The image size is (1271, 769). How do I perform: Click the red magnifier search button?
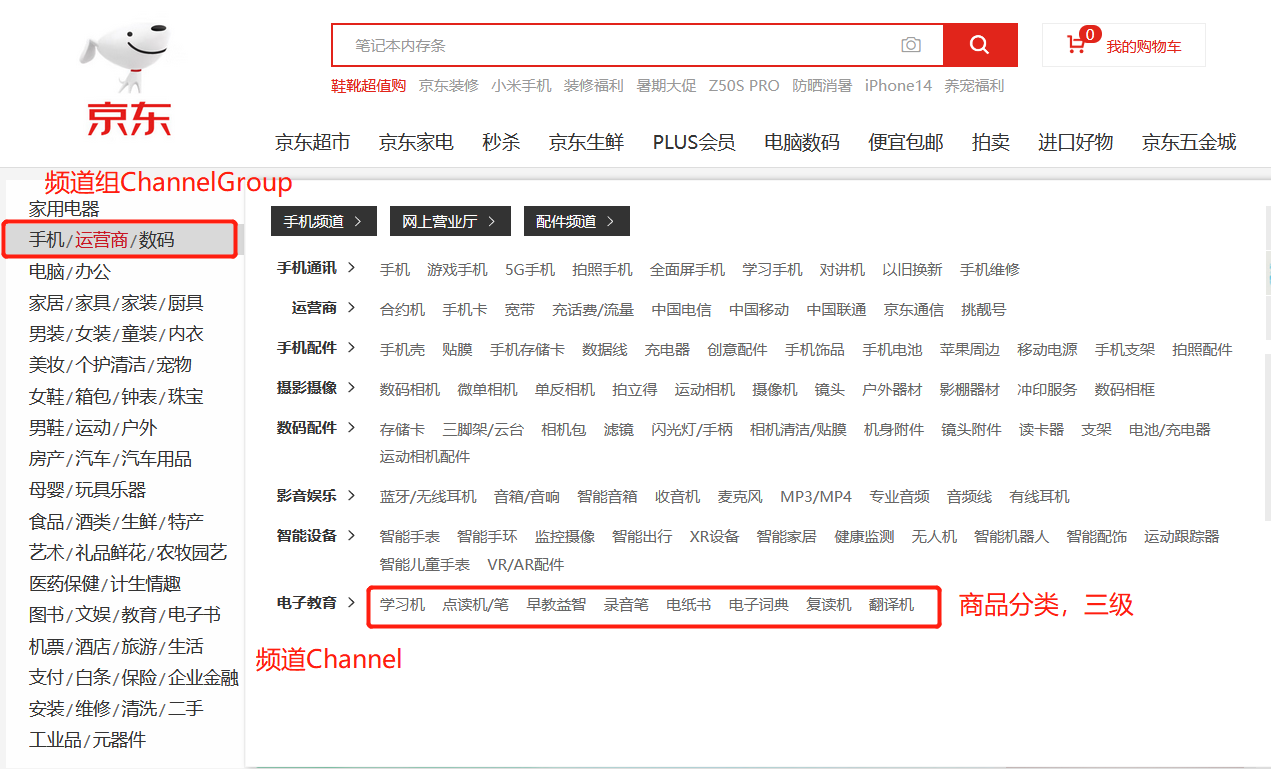pyautogui.click(x=980, y=45)
